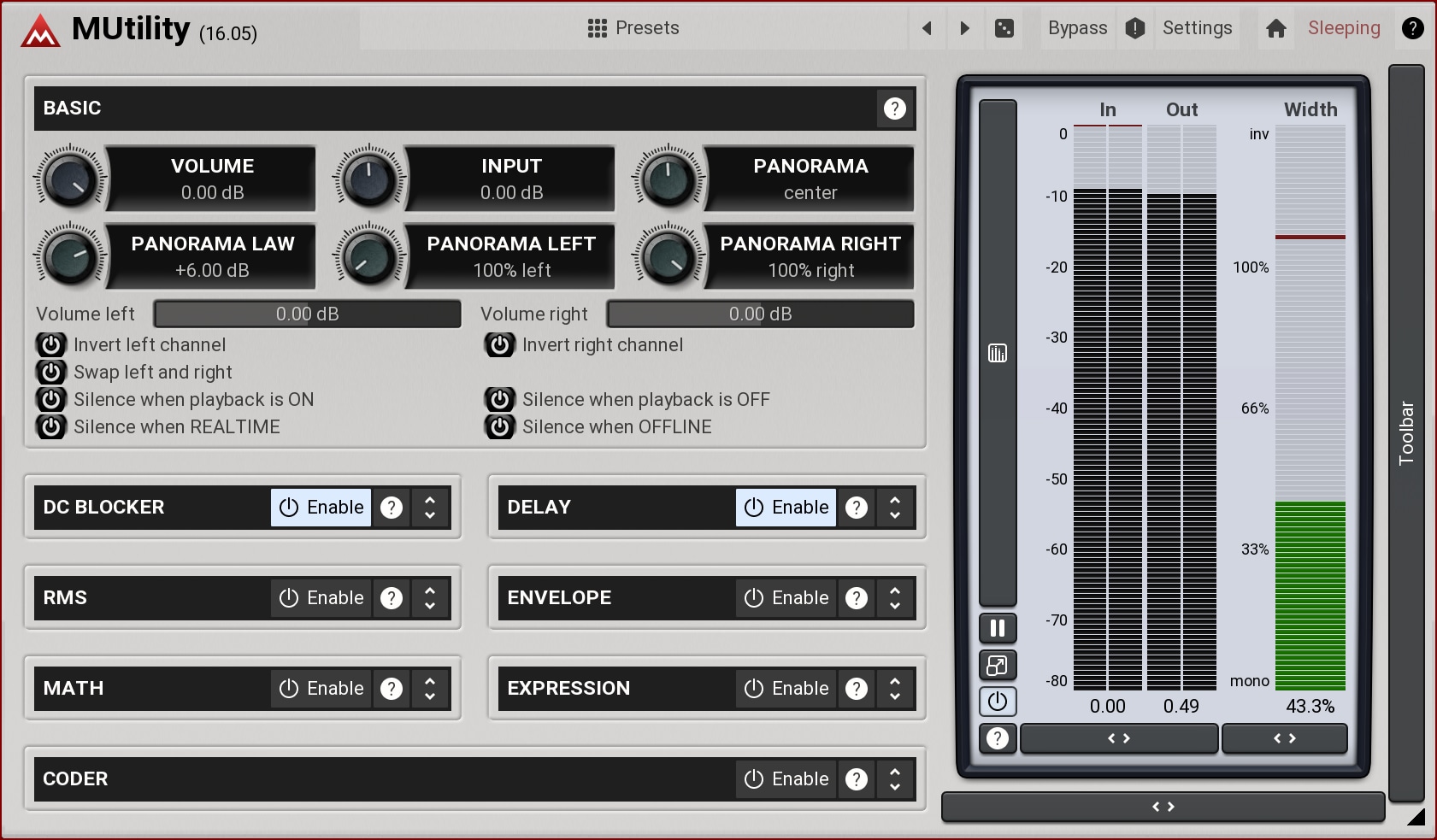Open help for ENVELOPE
Viewport: 1437px width, 840px height.
(857, 598)
